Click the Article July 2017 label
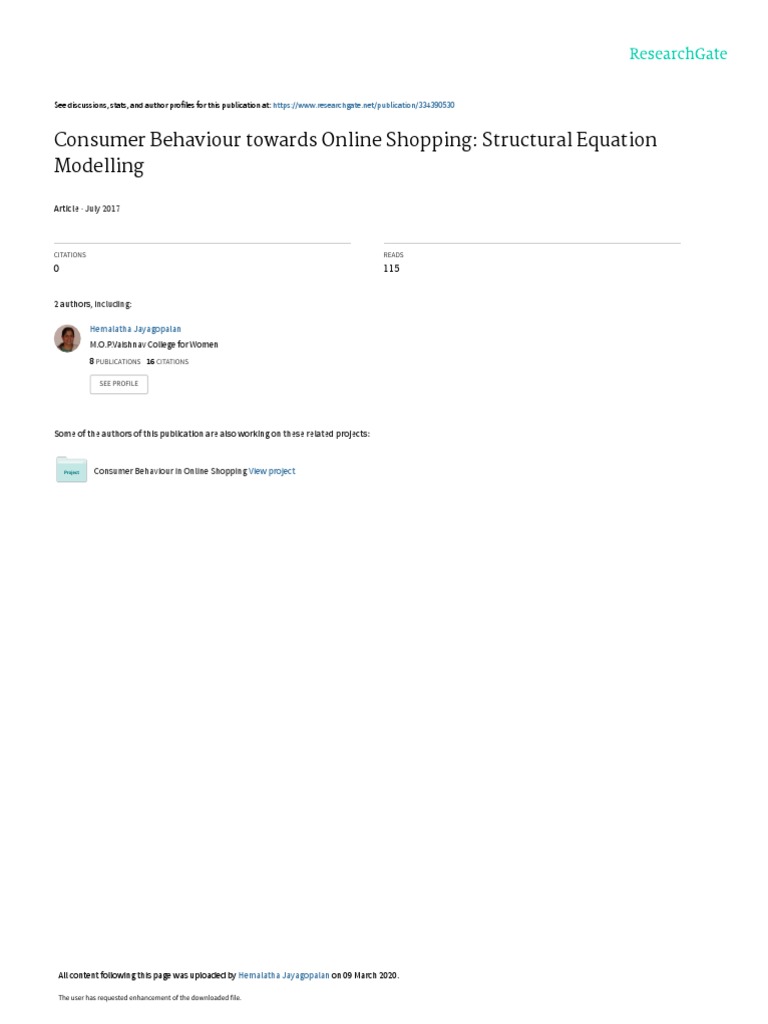The image size is (768, 1024). click(87, 208)
